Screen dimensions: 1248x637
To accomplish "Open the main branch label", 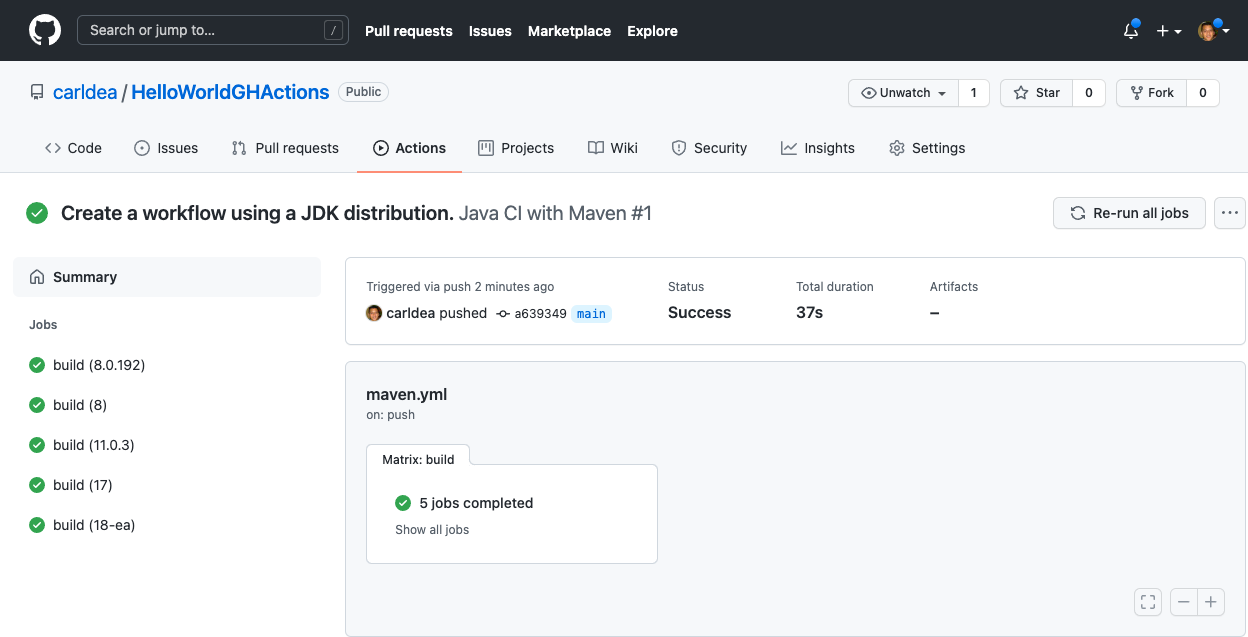I will pos(591,314).
